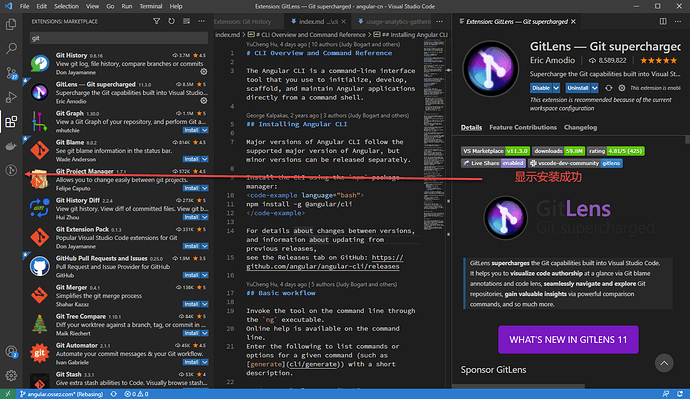Image resolution: width=690 pixels, height=399 pixels.
Task: Open the Manage gear in activity bar
Action: click(11, 375)
